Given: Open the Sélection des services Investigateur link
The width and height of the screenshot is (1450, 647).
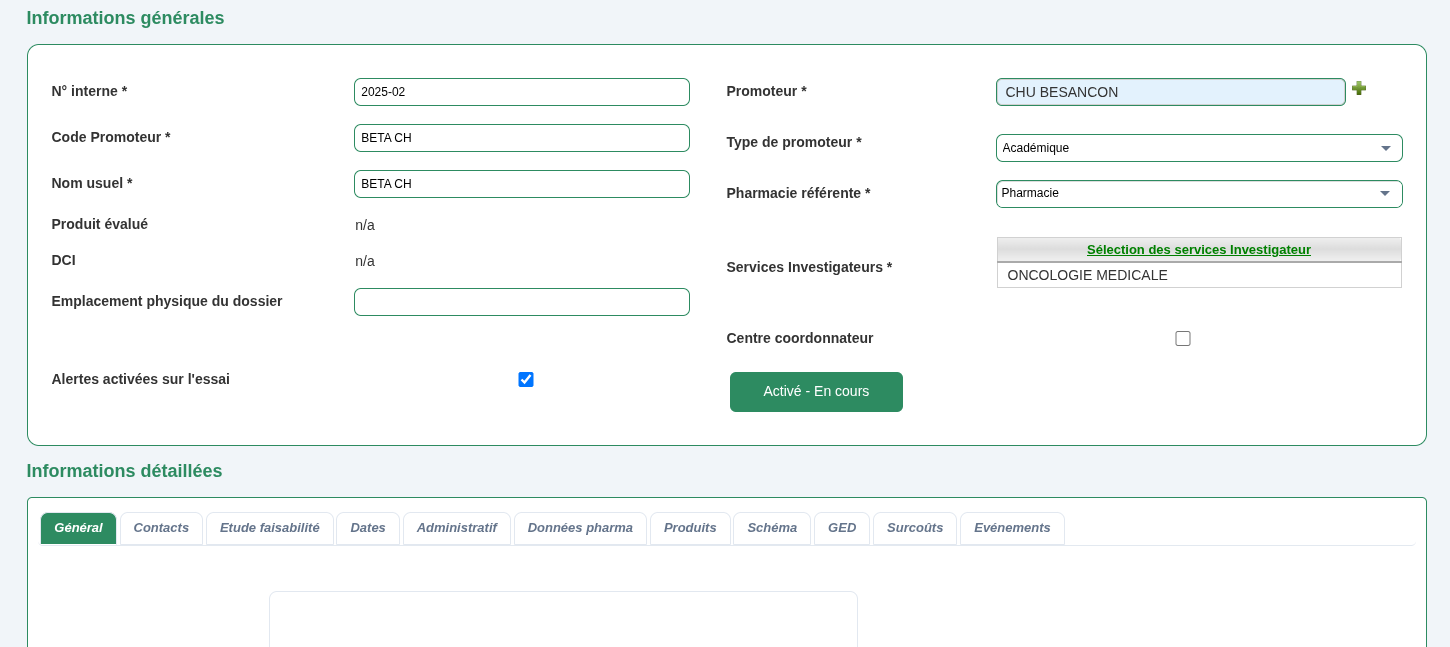Looking at the screenshot, I should 1198,249.
